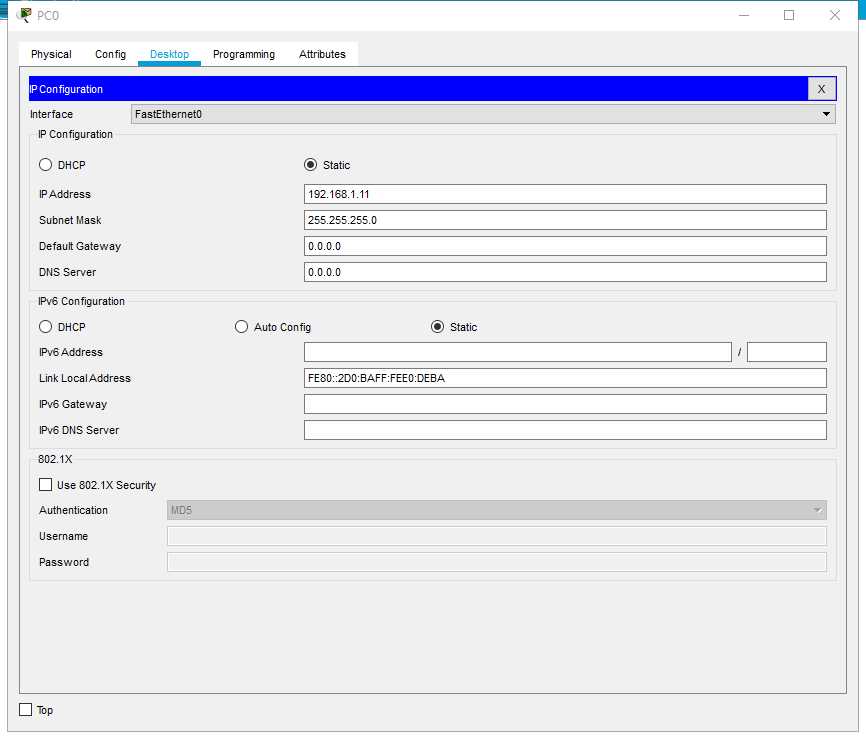Close the IP Configuration panel with X
This screenshot has height=739, width=866.
click(x=821, y=89)
